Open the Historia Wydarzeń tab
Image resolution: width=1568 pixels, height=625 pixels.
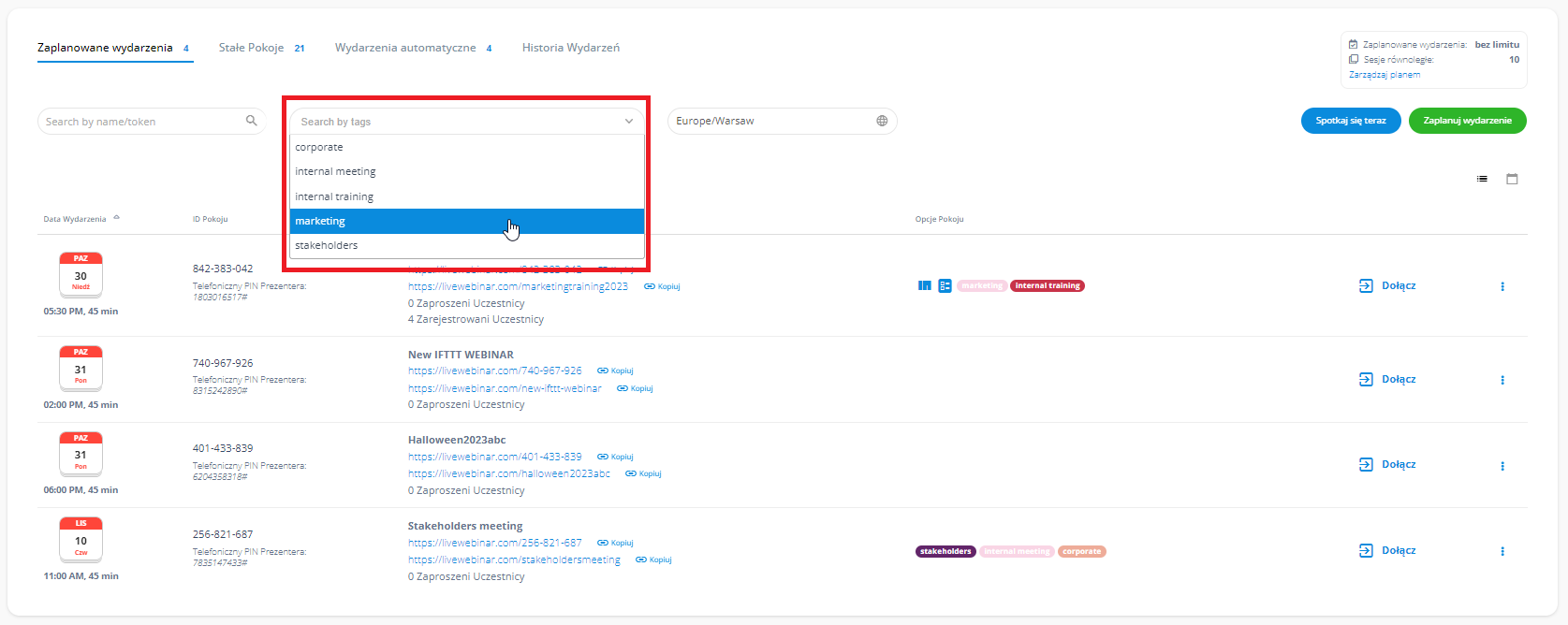[x=571, y=48]
